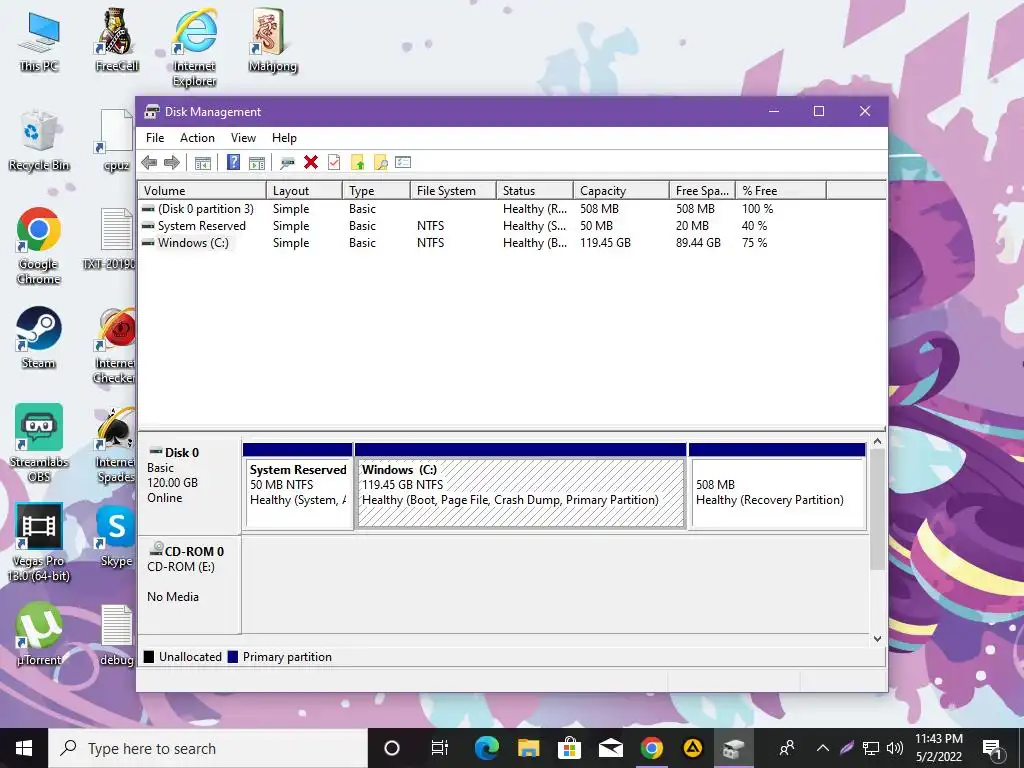The height and width of the screenshot is (768, 1024).
Task: Open the Streamlabs OBS desktop shortcut
Action: click(x=39, y=443)
